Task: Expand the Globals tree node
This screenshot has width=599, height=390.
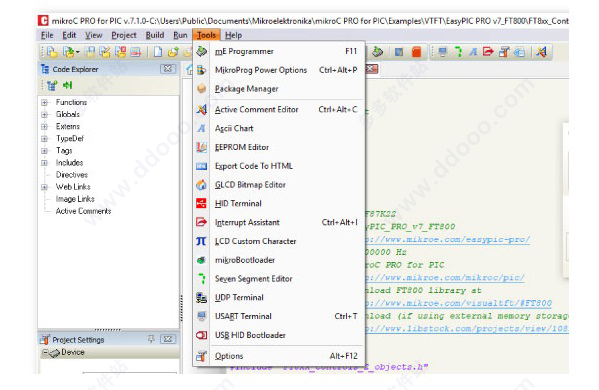Action: [x=45, y=114]
